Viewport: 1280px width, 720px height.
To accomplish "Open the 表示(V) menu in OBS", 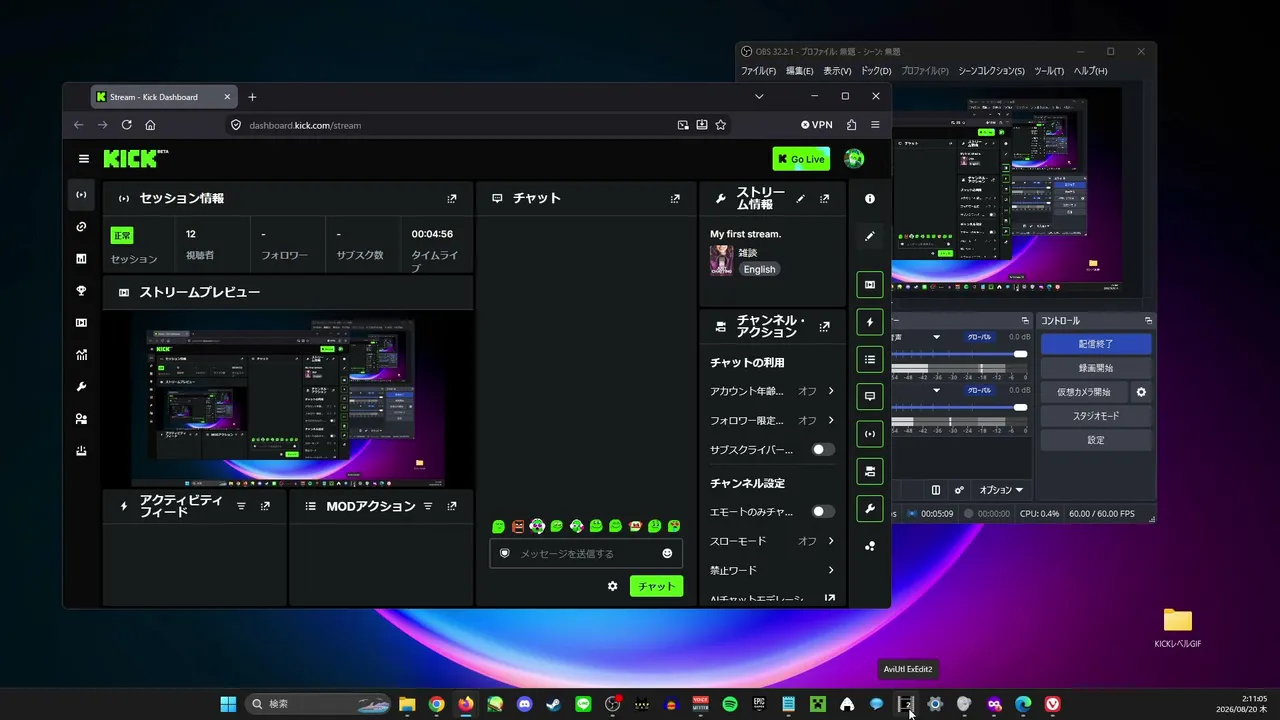I will click(x=837, y=71).
